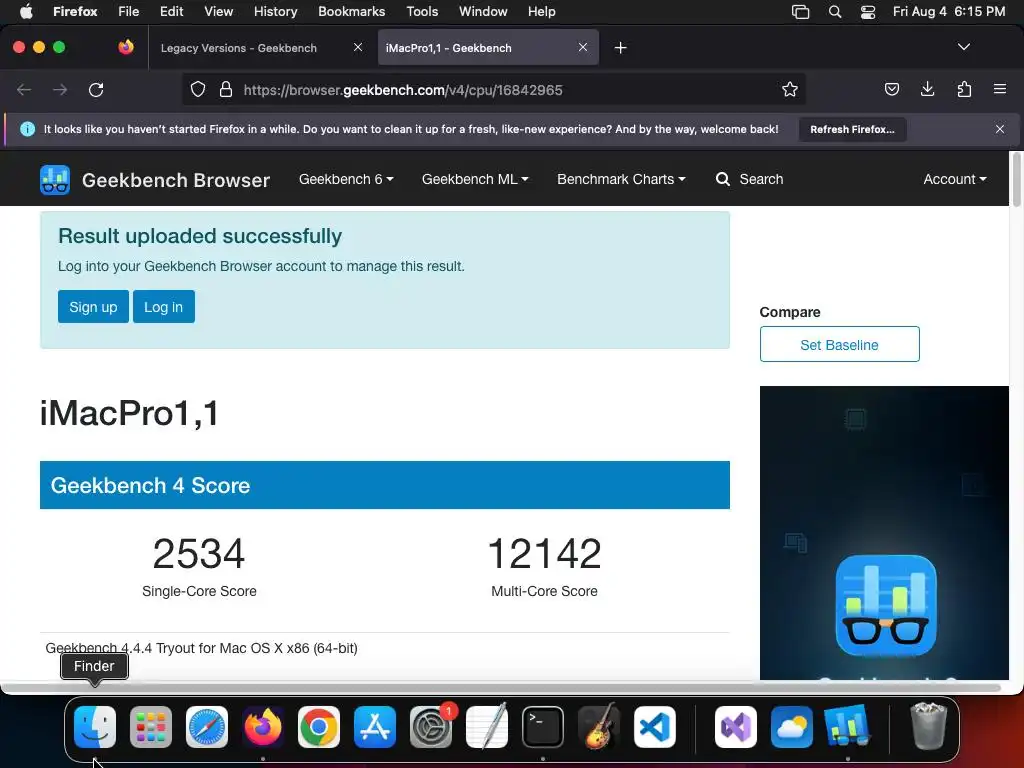Open the Edit menu

[x=172, y=12]
